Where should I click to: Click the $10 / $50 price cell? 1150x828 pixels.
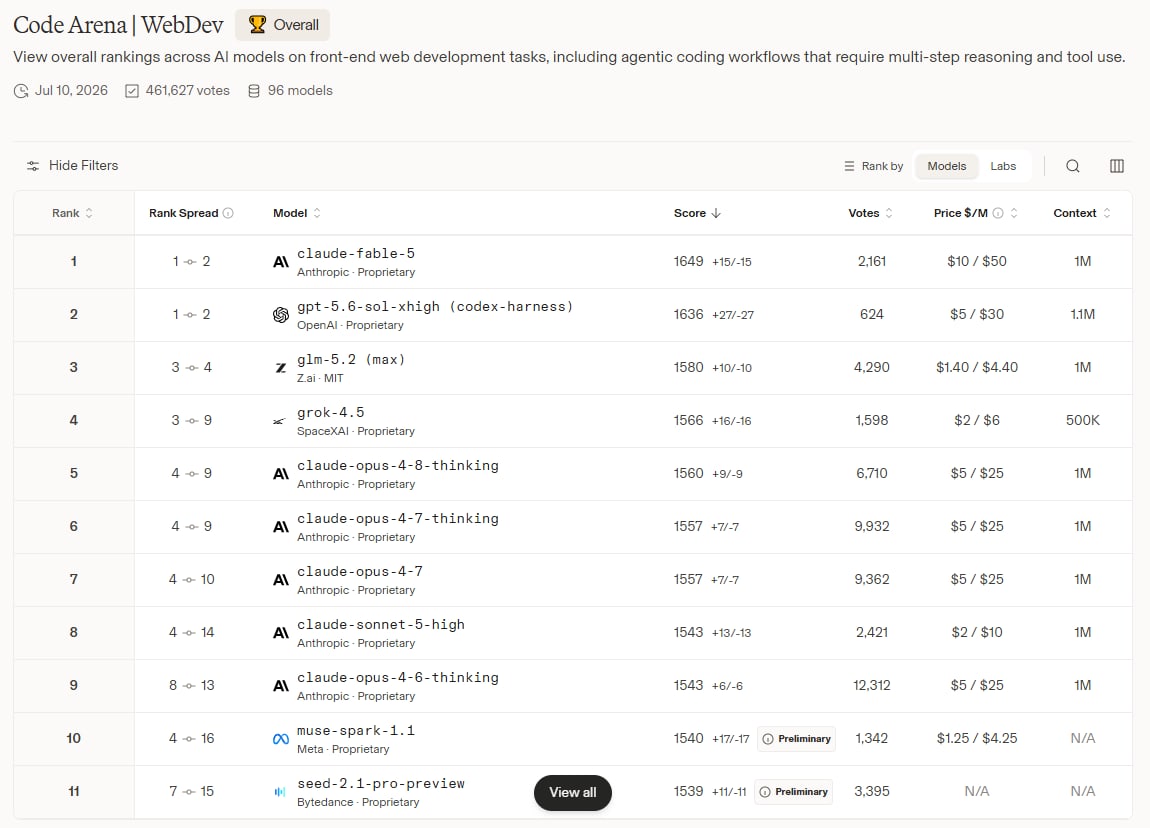click(976, 262)
